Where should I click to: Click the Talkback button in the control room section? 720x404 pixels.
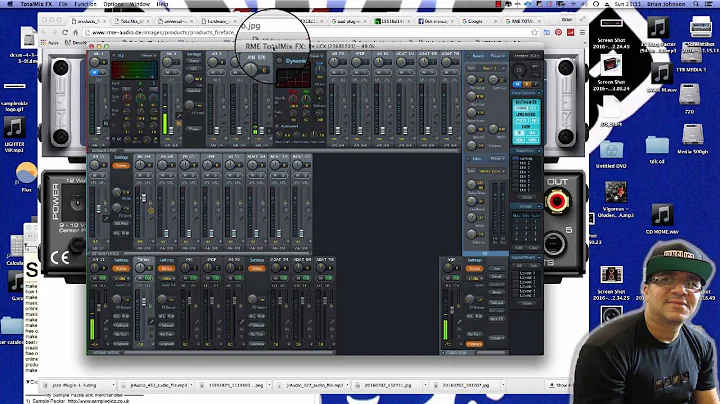tap(496, 303)
